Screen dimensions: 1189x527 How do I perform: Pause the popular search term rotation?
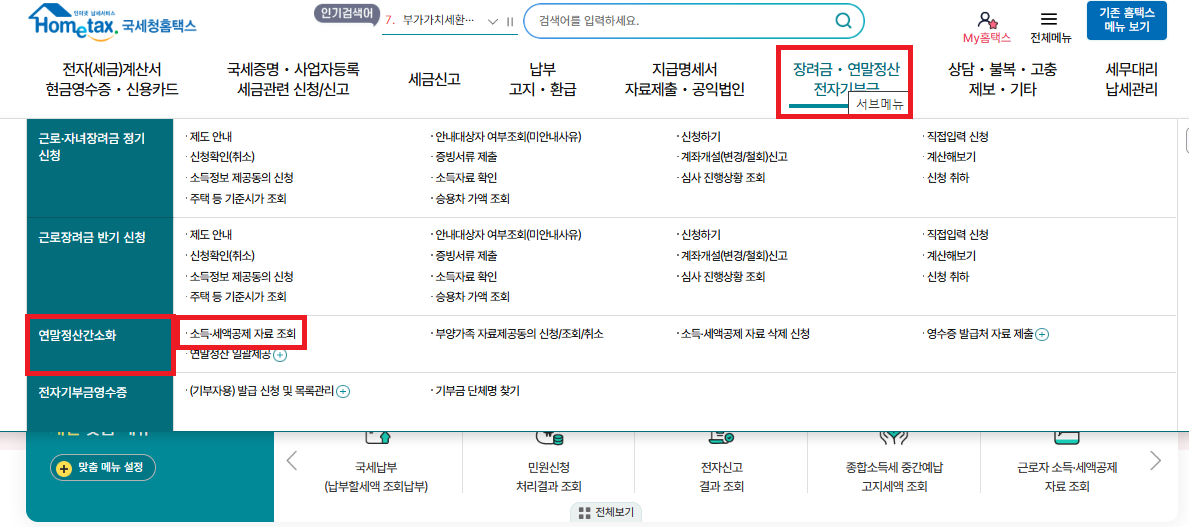click(510, 21)
